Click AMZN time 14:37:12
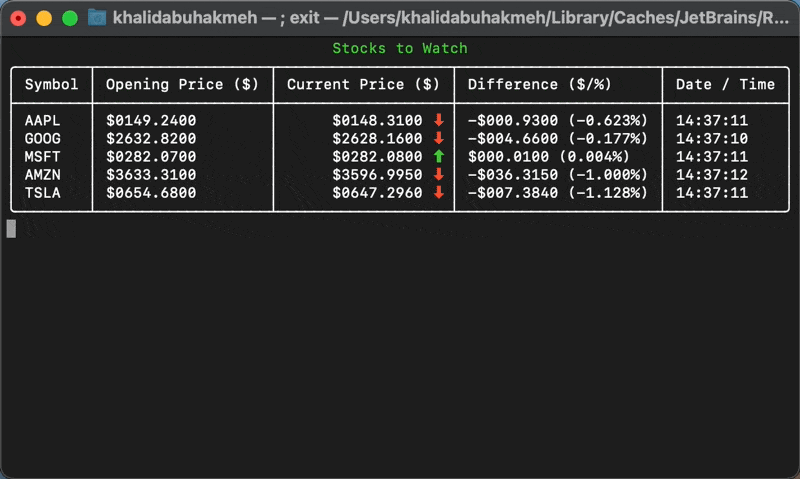This screenshot has height=479, width=800. point(712,174)
